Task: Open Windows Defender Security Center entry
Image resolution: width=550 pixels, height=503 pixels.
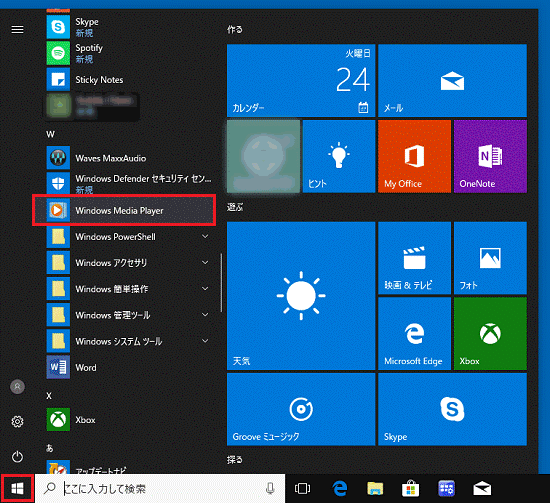Action: pyautogui.click(x=128, y=184)
